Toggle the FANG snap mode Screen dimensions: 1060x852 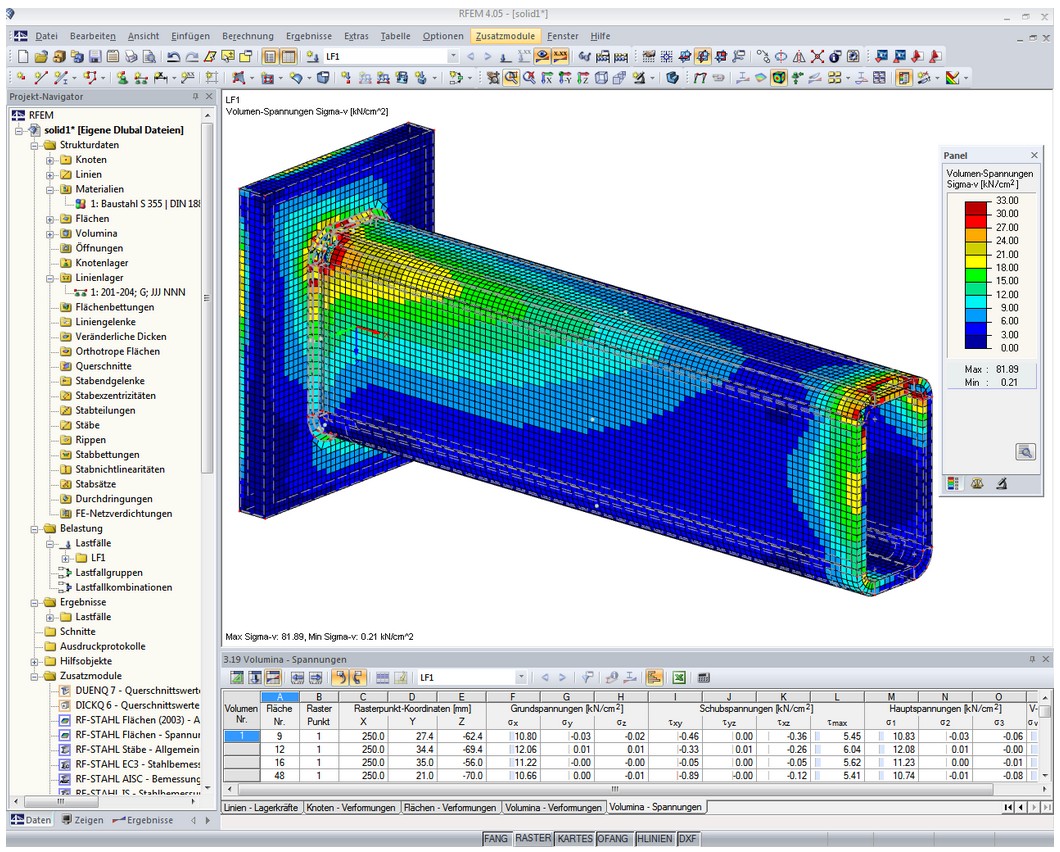point(495,839)
